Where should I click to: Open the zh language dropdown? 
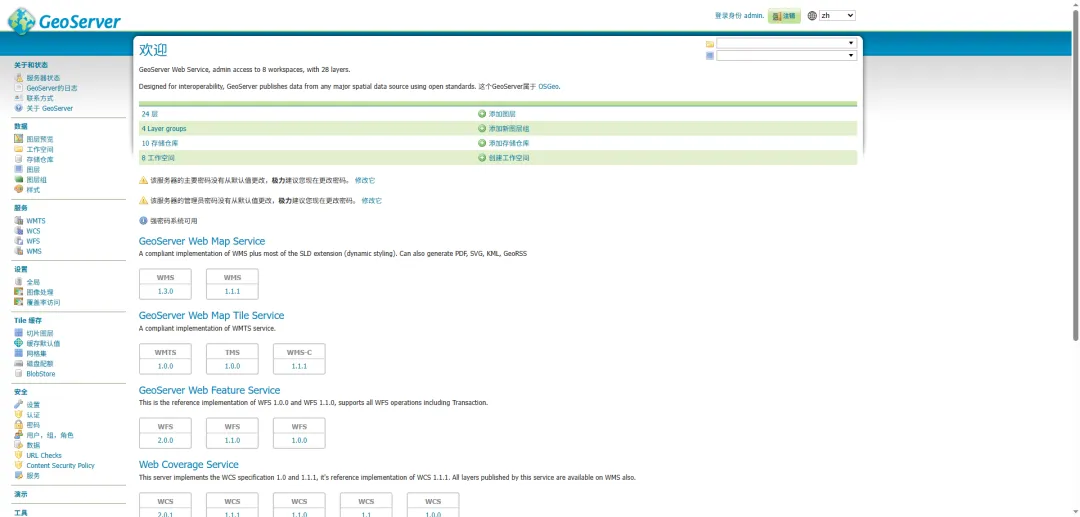pyautogui.click(x=837, y=15)
